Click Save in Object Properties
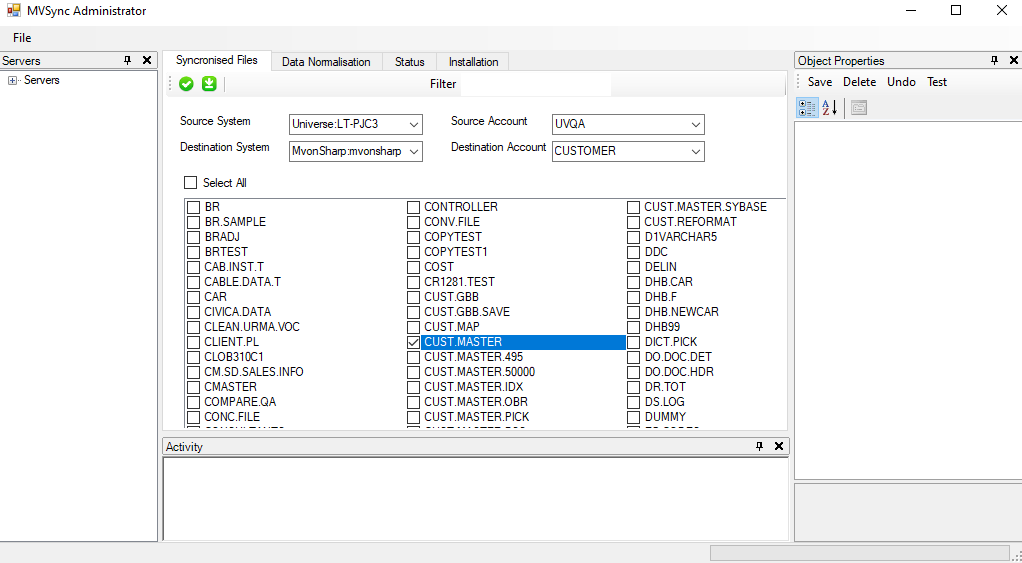 [x=820, y=82]
